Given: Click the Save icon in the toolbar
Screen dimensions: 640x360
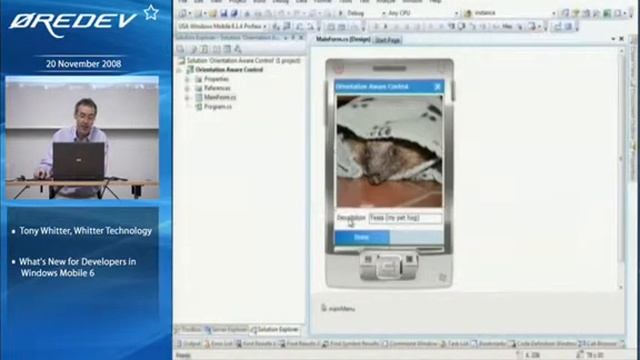Looking at the screenshot, I should pos(224,13).
